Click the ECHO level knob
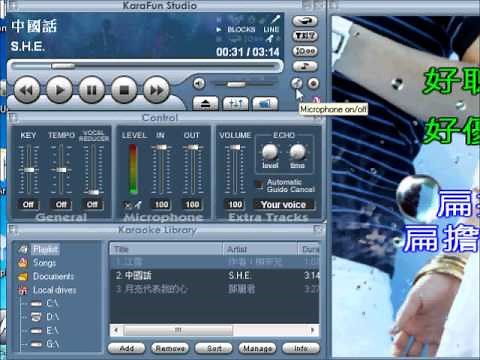This screenshot has height=360, width=480. [270, 152]
